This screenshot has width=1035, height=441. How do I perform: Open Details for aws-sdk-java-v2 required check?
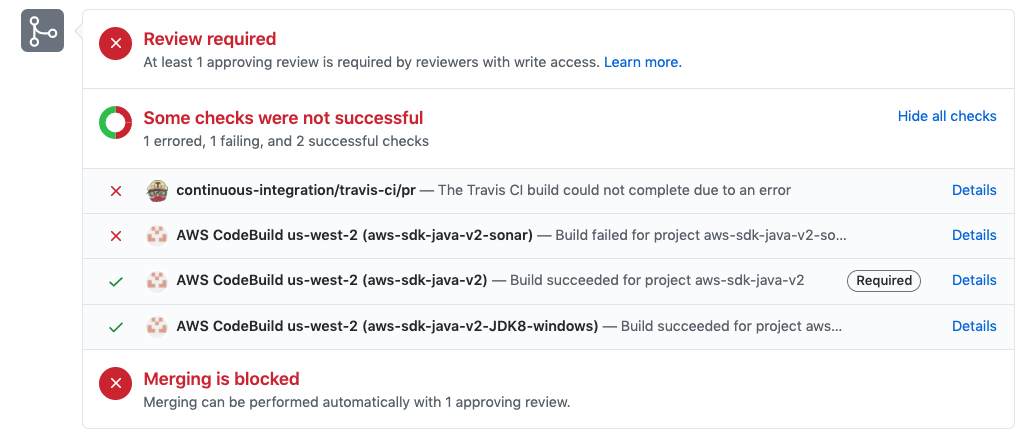point(974,280)
